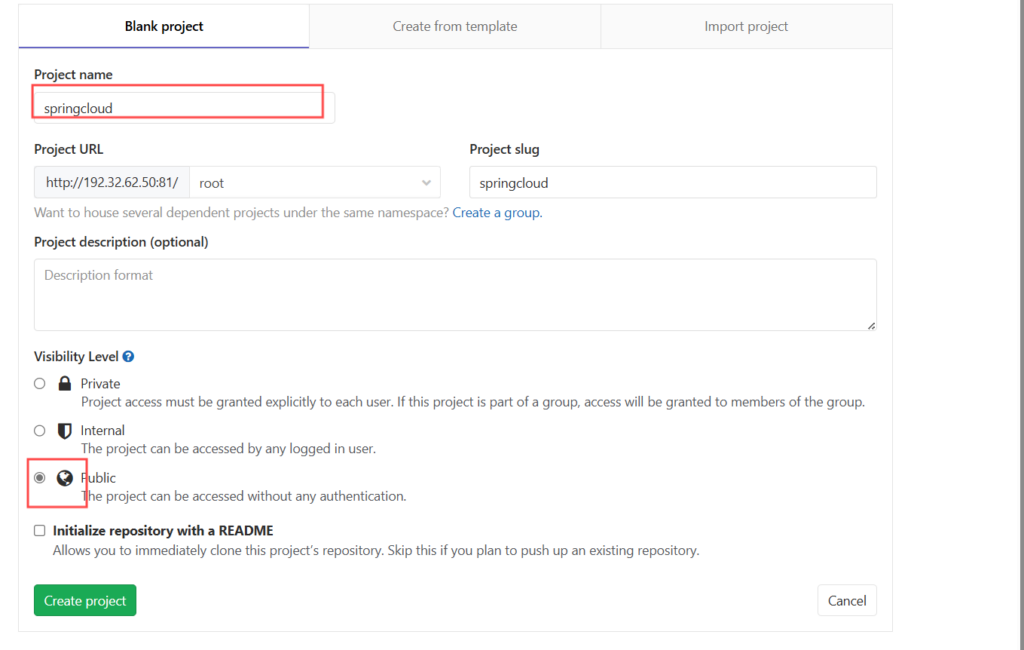Click the Cancel button

tap(846, 600)
